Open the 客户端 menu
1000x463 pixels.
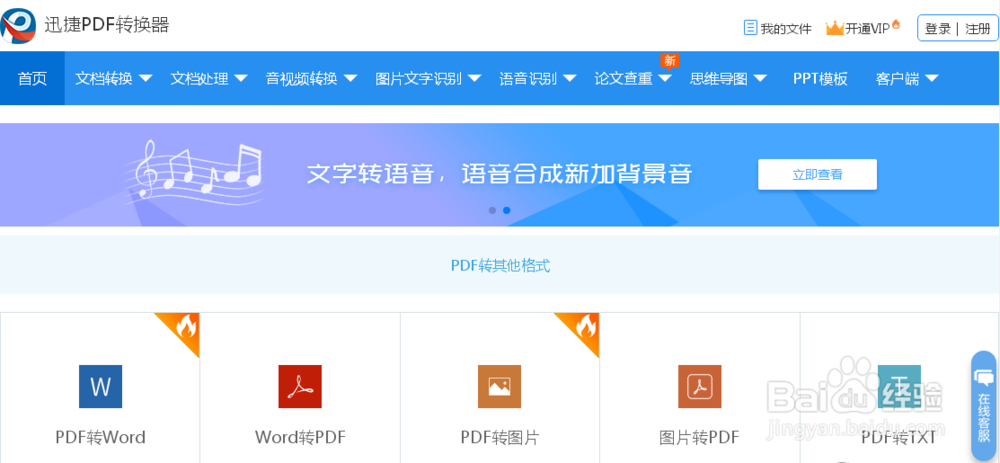(x=897, y=78)
